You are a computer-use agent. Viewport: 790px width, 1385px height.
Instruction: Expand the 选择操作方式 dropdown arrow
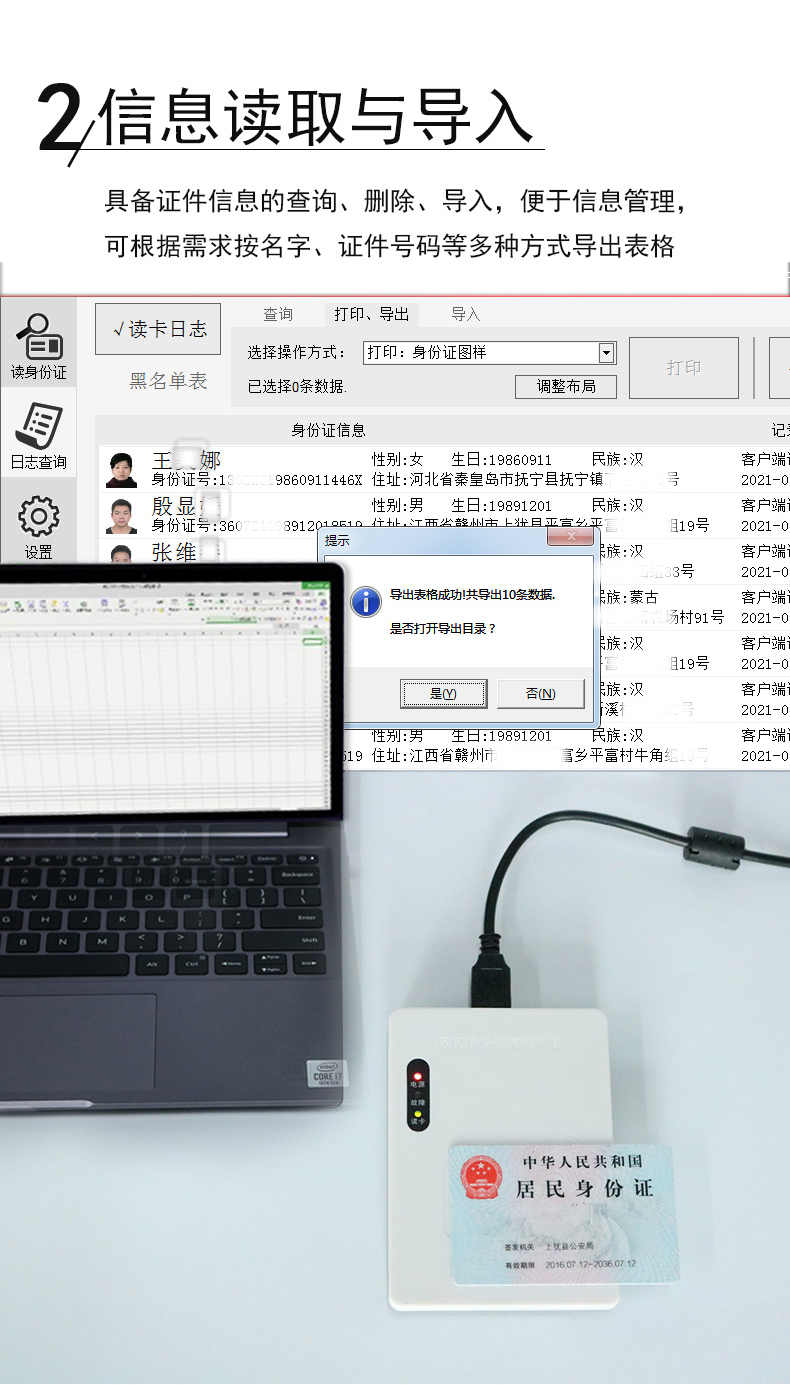606,353
